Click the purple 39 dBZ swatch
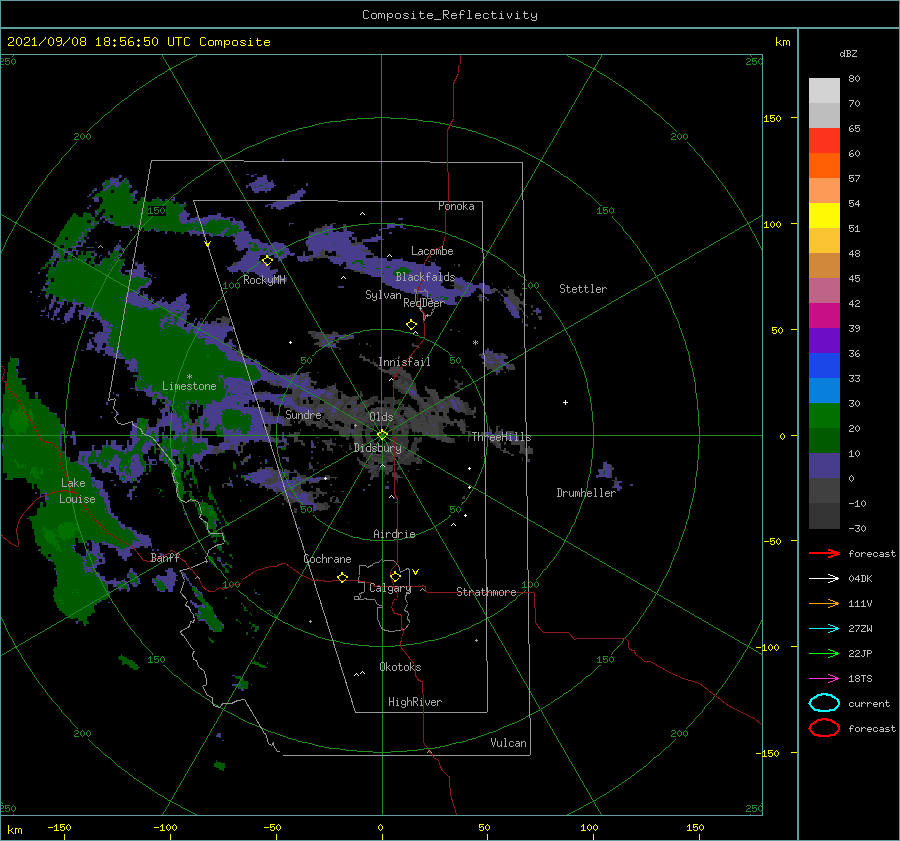The height and width of the screenshot is (841, 900). coord(824,340)
